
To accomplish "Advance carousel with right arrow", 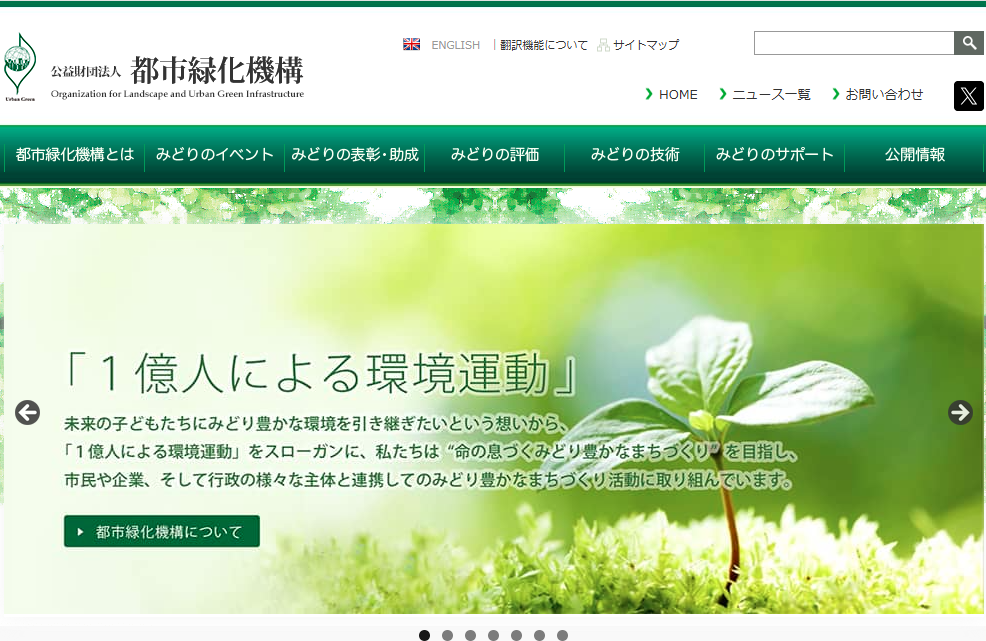I will click(960, 412).
